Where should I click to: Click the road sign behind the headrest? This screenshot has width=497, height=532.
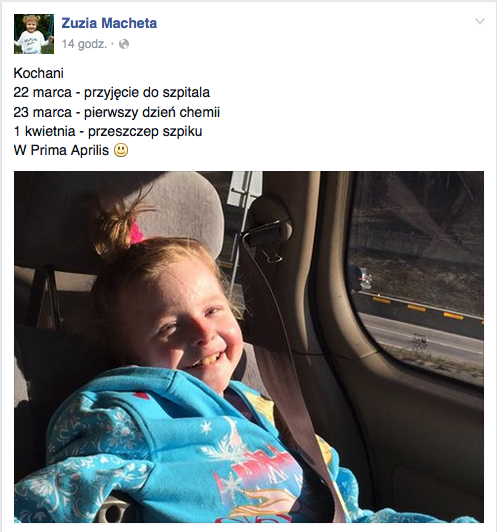pyautogui.click(x=245, y=190)
